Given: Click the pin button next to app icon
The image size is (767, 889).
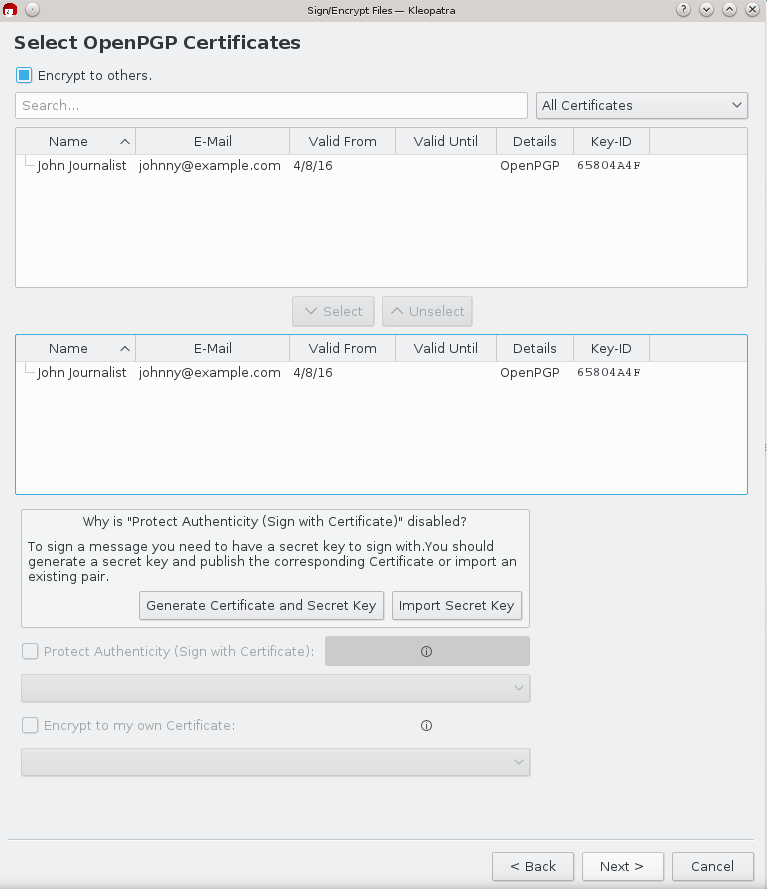Looking at the screenshot, I should coord(32,9).
